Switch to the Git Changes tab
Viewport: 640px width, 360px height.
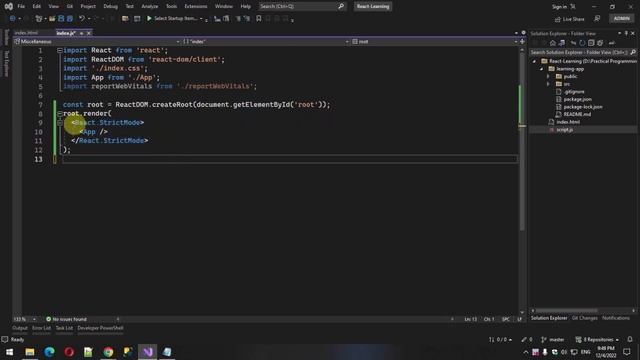[x=584, y=318]
